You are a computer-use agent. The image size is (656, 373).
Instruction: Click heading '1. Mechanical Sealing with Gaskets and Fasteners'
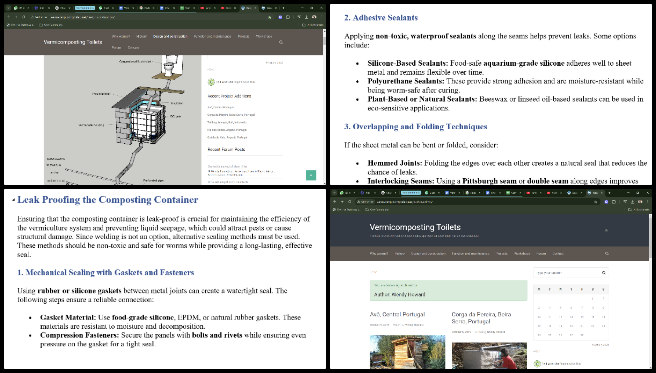[105, 272]
